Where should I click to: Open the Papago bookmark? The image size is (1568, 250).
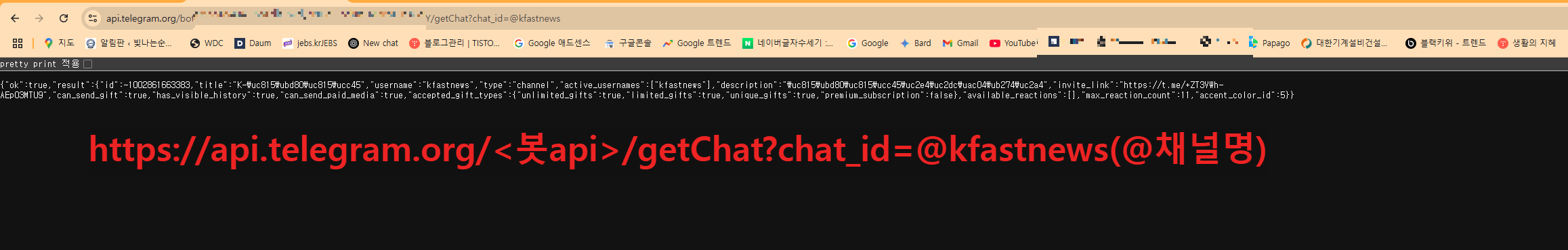[x=1269, y=43]
